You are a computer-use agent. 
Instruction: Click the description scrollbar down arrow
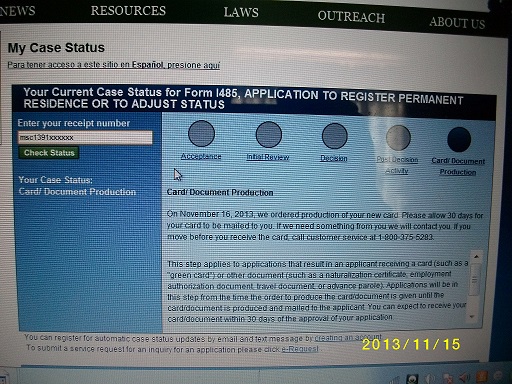(x=472, y=317)
